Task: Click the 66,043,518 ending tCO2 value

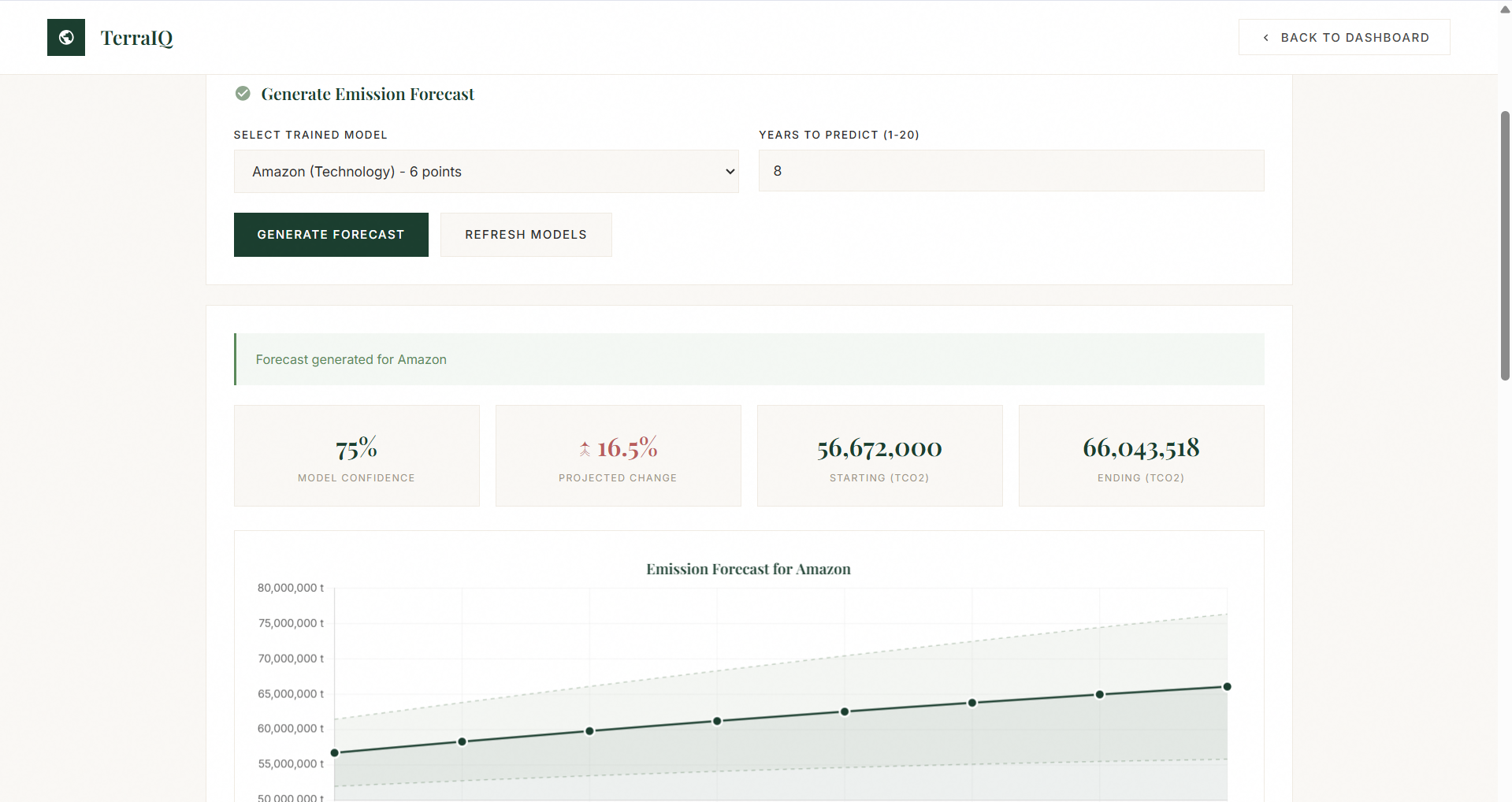Action: point(1141,448)
